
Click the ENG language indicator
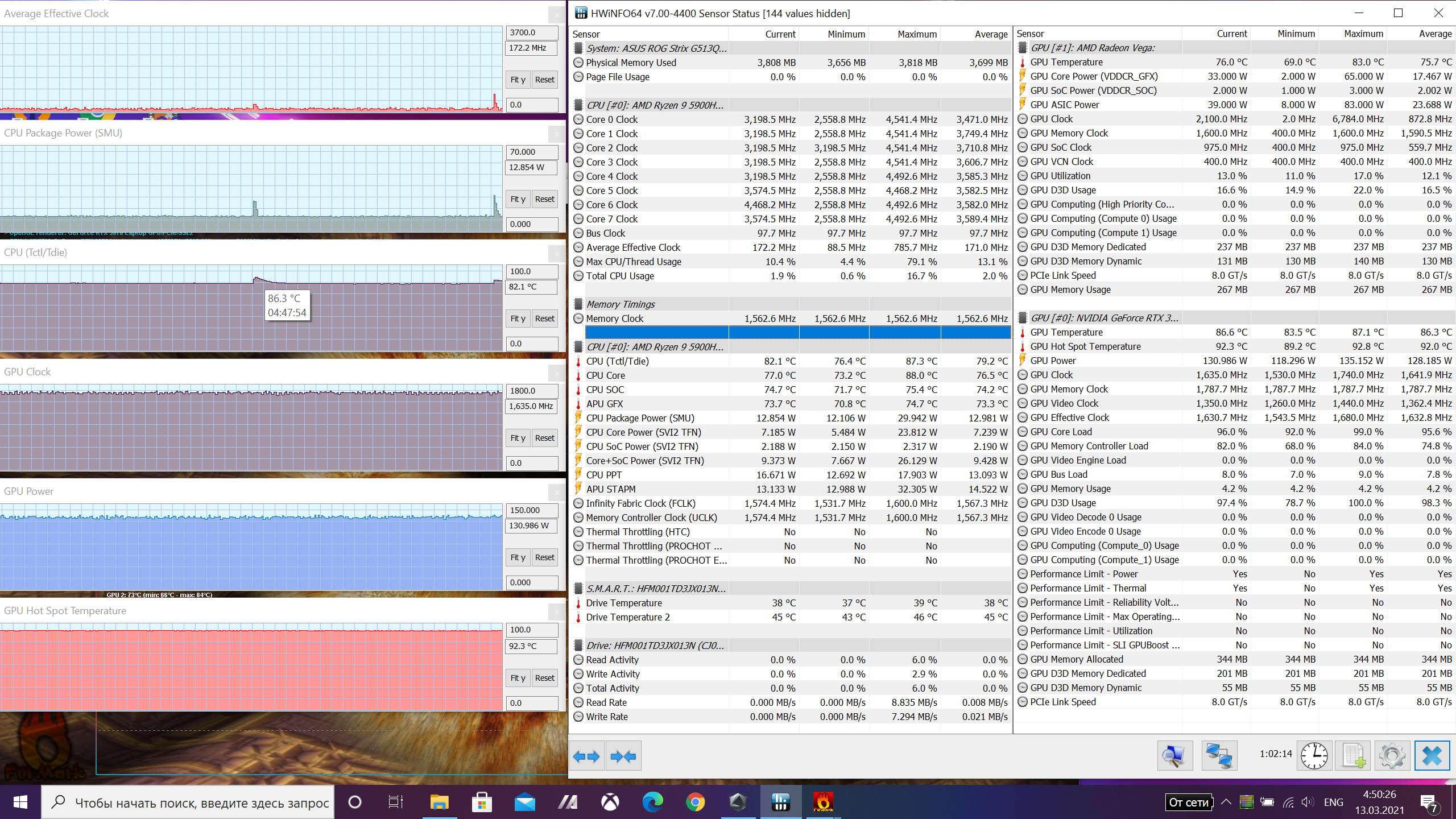coord(1333,803)
